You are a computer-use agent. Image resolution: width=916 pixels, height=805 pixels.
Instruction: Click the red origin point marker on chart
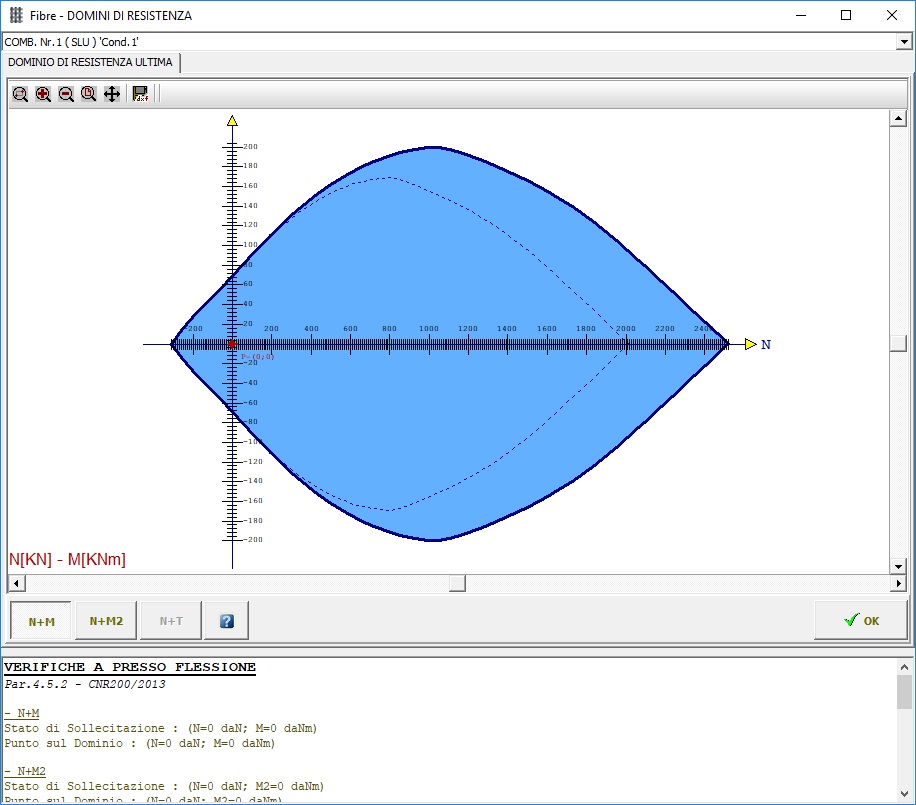[x=232, y=344]
